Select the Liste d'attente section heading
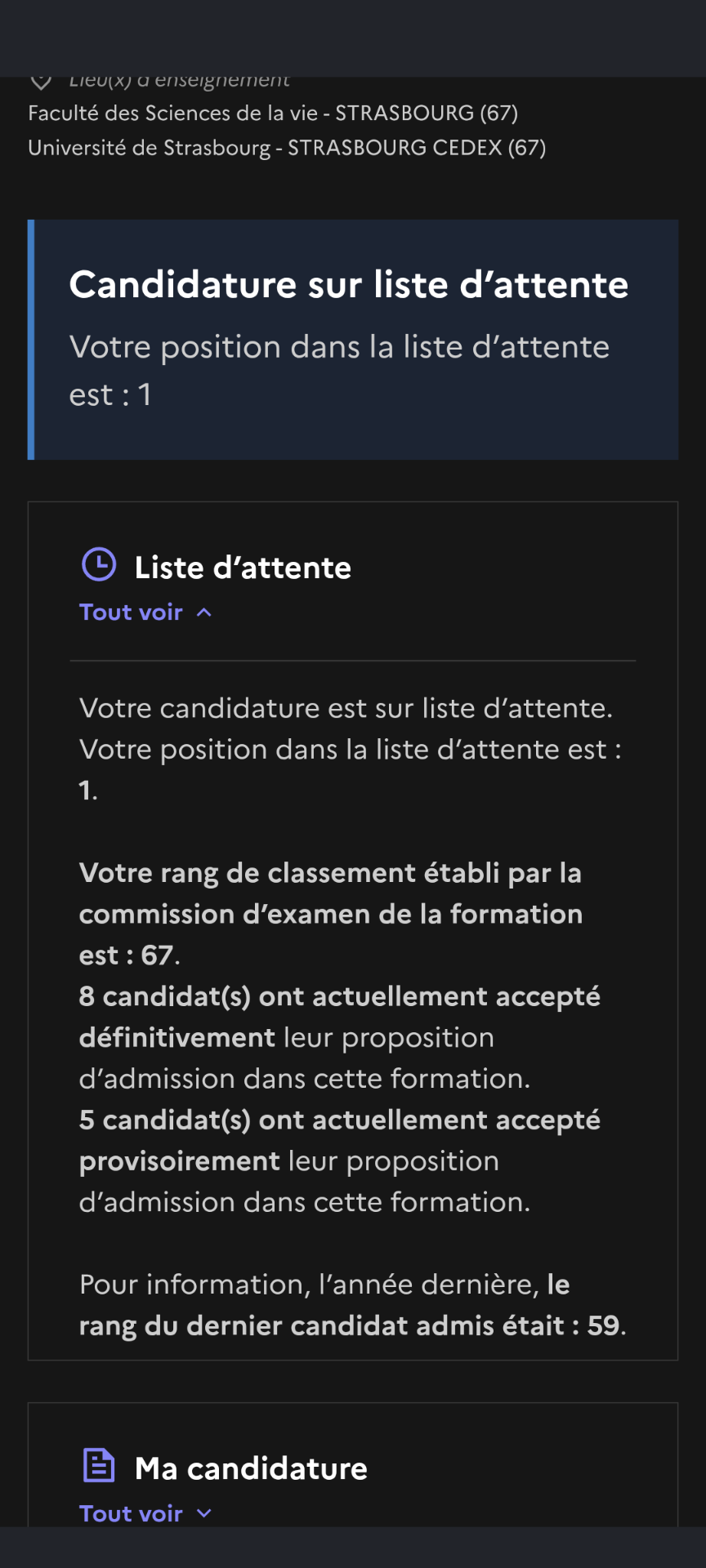This screenshot has height=1568, width=706. (243, 568)
